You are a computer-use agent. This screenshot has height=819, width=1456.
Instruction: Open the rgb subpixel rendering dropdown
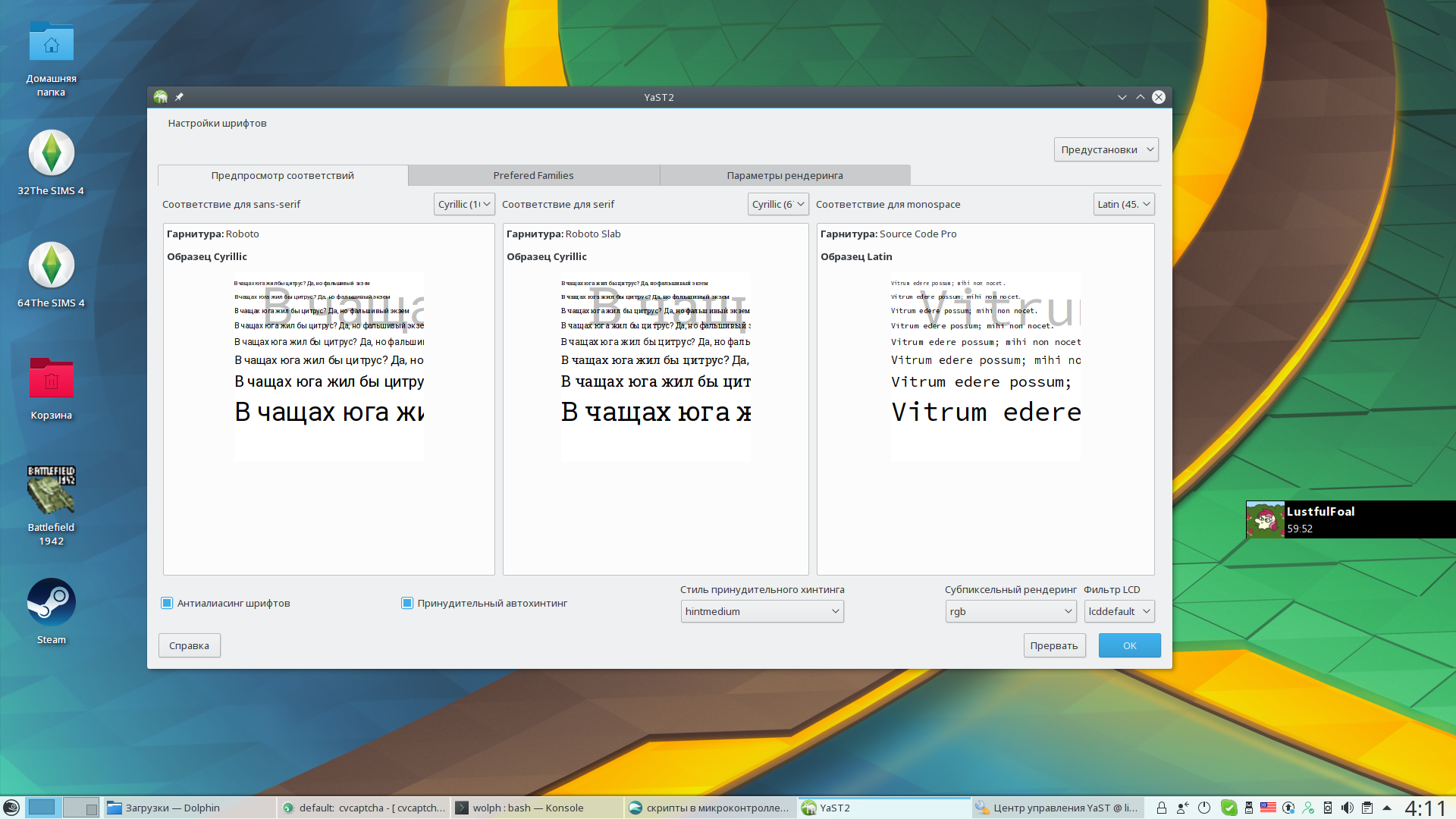point(1011,611)
